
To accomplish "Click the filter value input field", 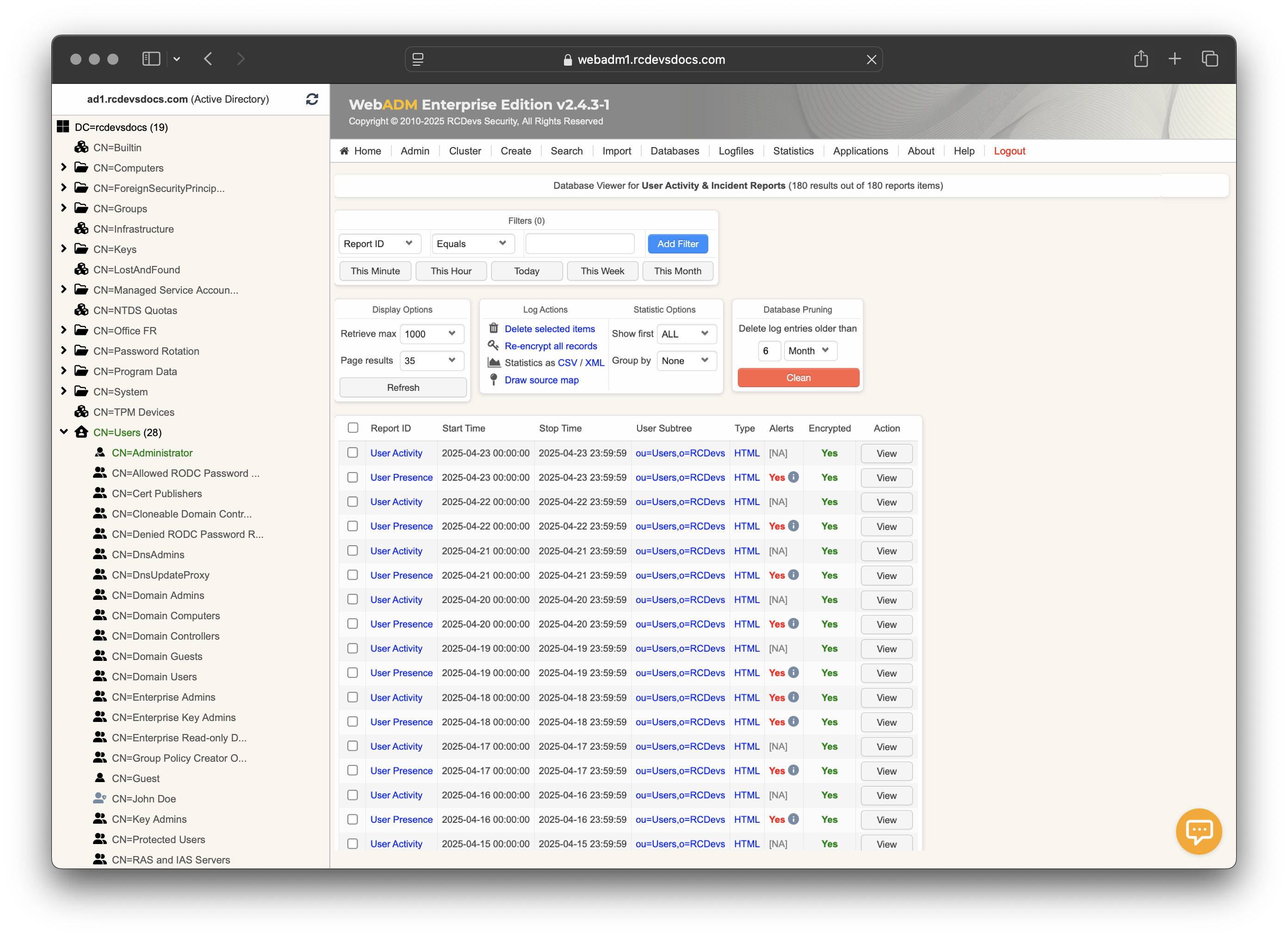I will coord(579,243).
